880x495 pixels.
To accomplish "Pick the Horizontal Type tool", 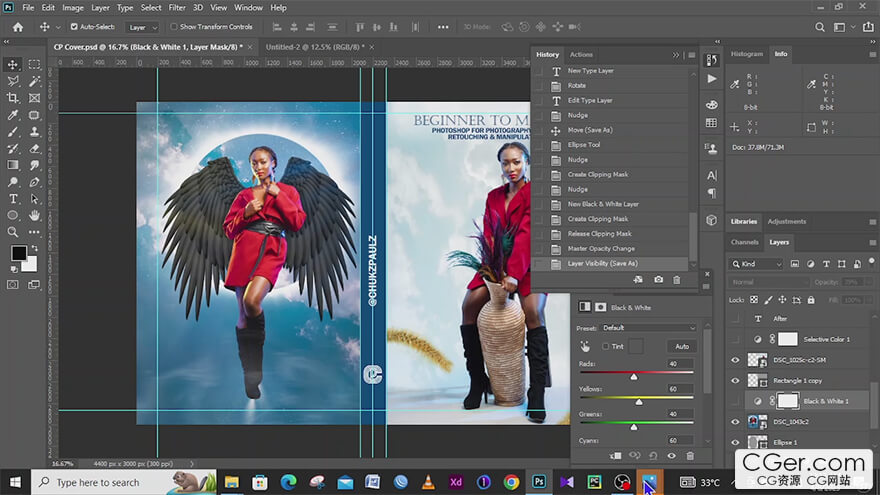I will point(13,199).
